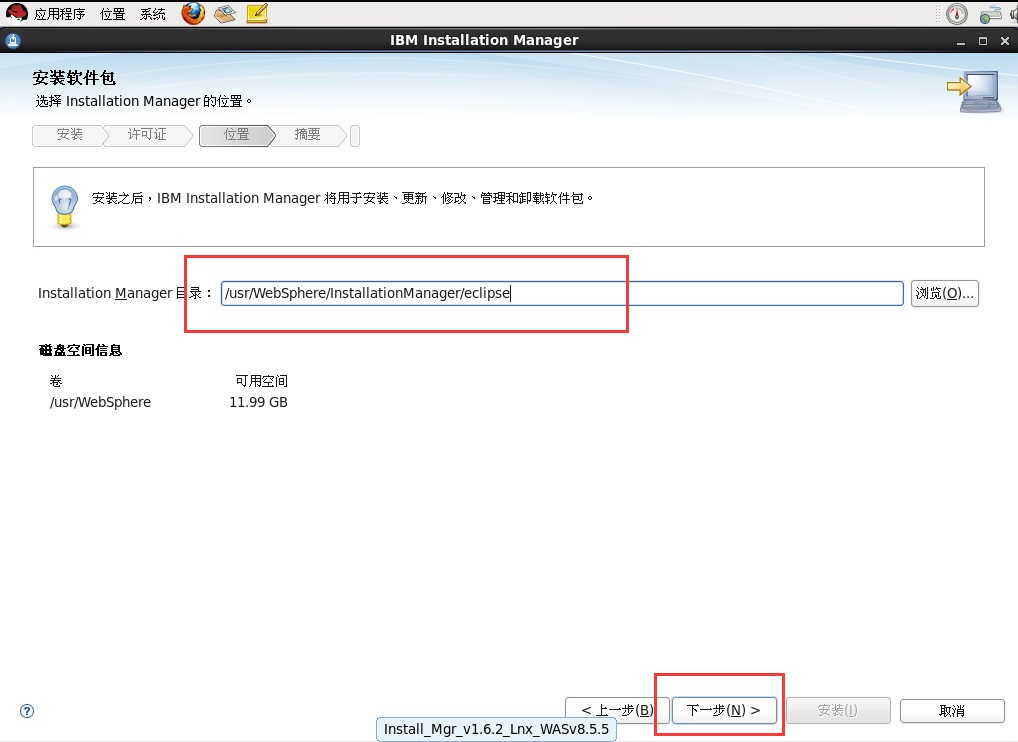Viewport: 1018px width, 742px height.
Task: Click the 卷 column header
Action: tap(56, 381)
